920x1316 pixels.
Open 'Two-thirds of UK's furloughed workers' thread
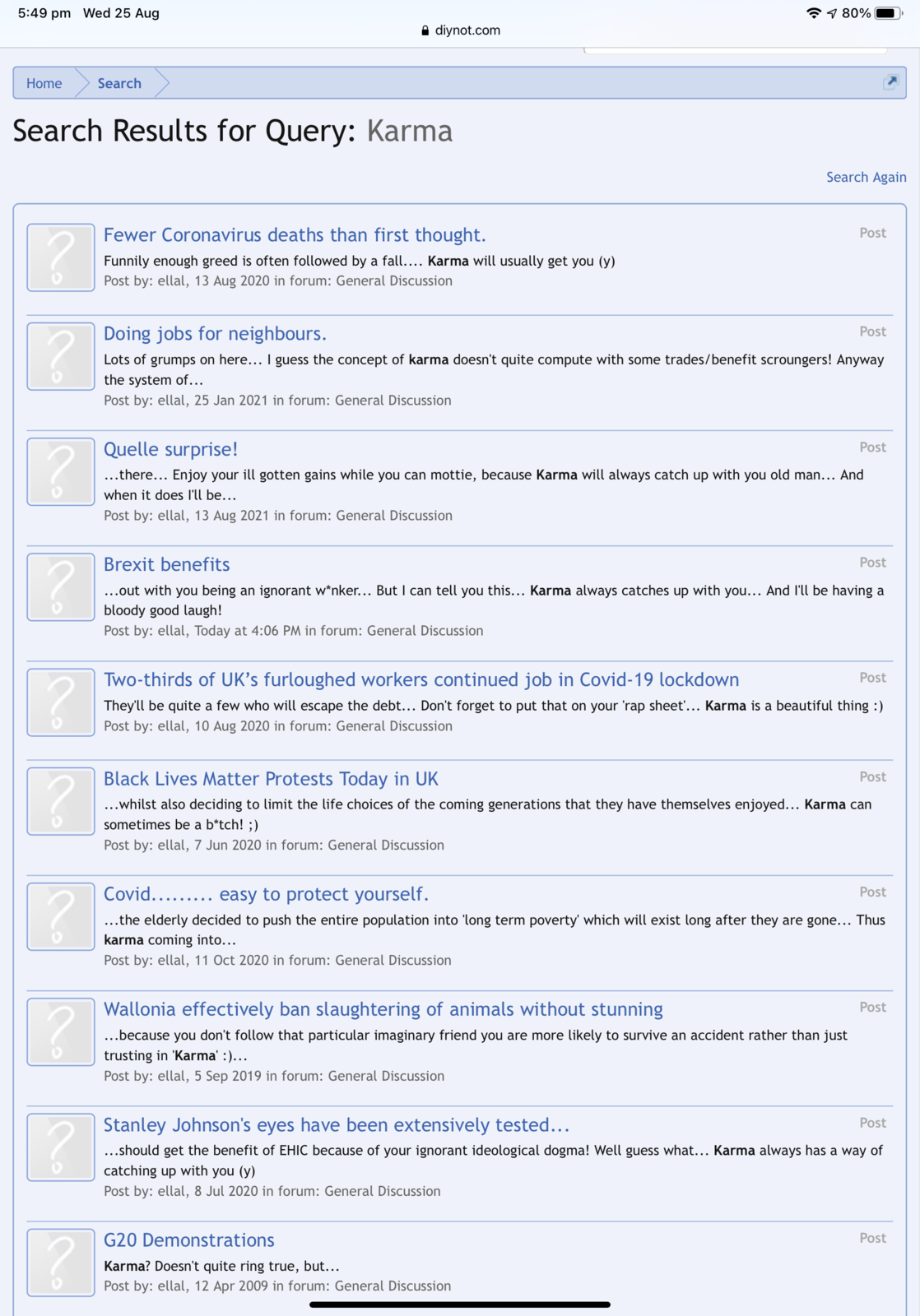[x=421, y=679]
